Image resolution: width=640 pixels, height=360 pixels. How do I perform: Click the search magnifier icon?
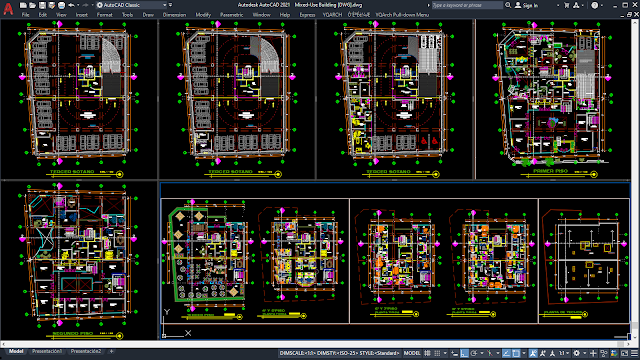click(508, 5)
